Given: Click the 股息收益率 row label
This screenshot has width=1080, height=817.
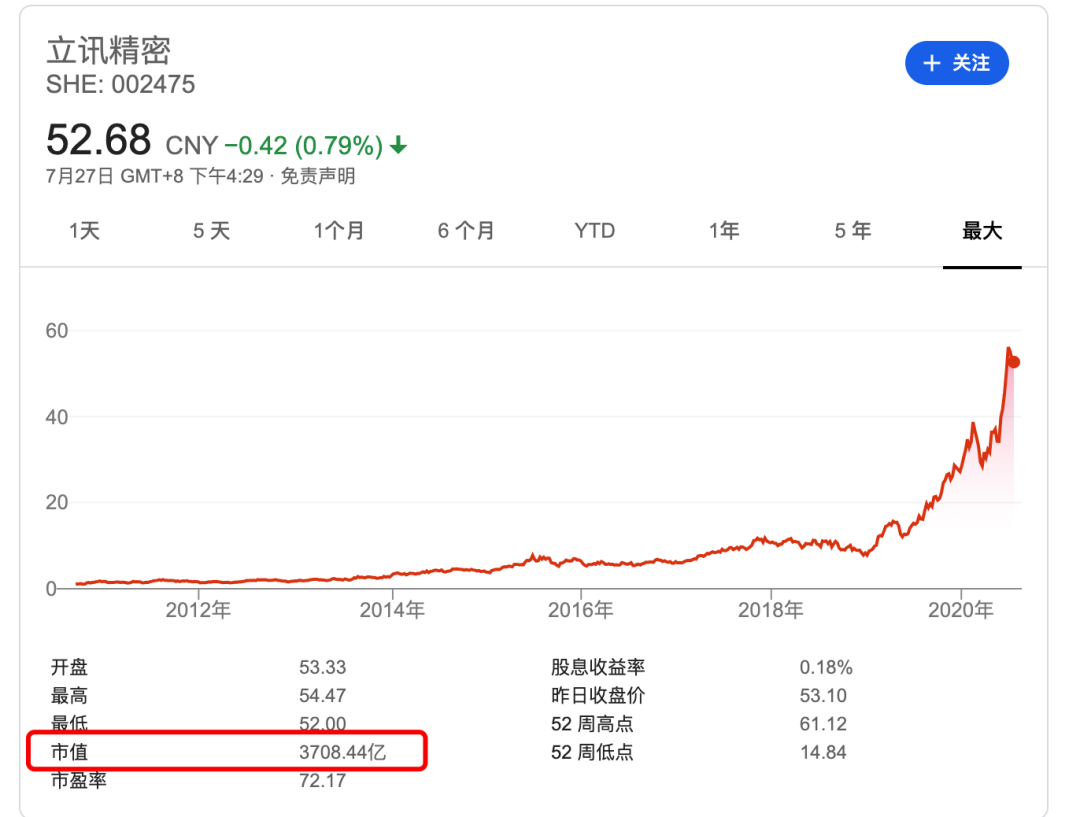Looking at the screenshot, I should (598, 668).
